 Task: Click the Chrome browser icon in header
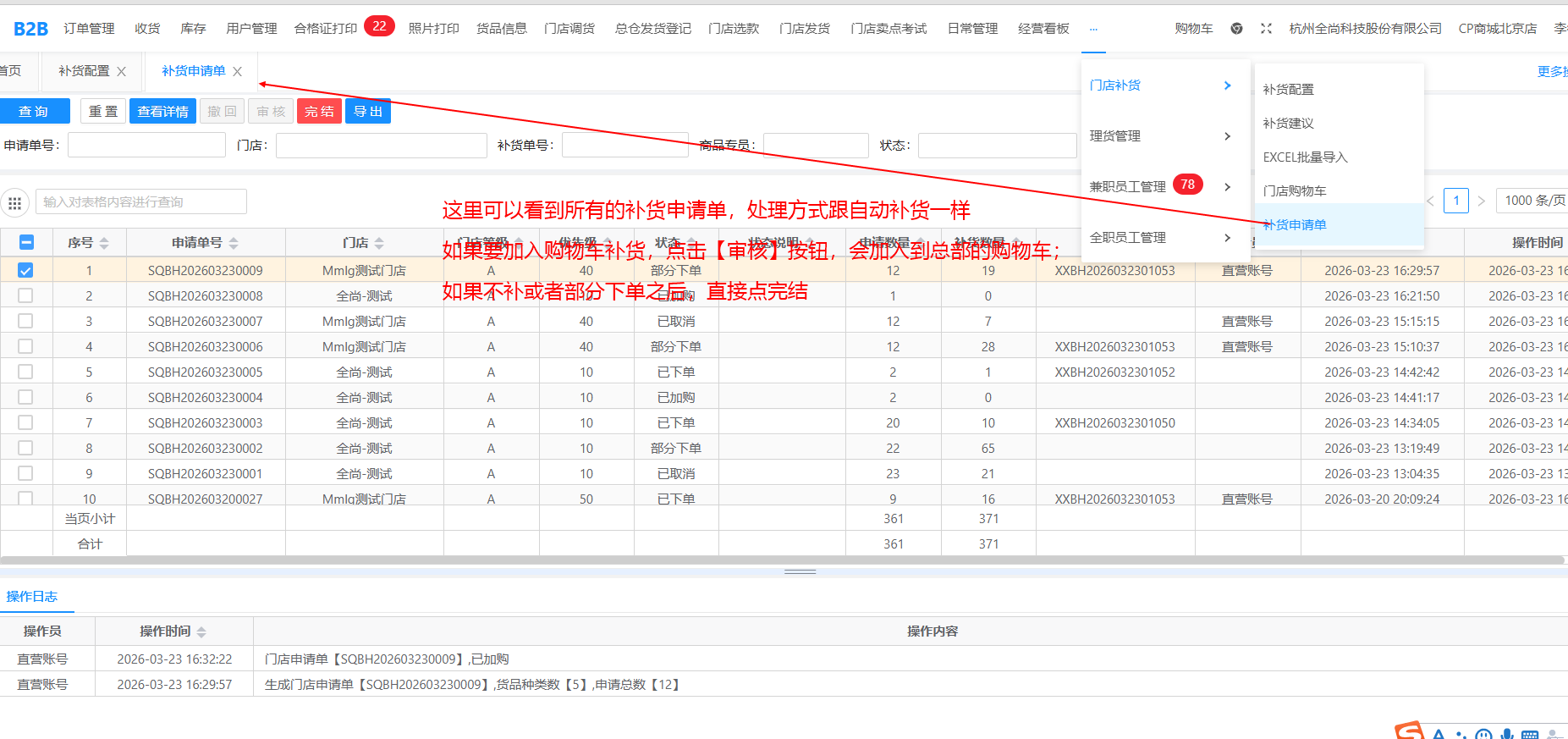[x=1236, y=29]
